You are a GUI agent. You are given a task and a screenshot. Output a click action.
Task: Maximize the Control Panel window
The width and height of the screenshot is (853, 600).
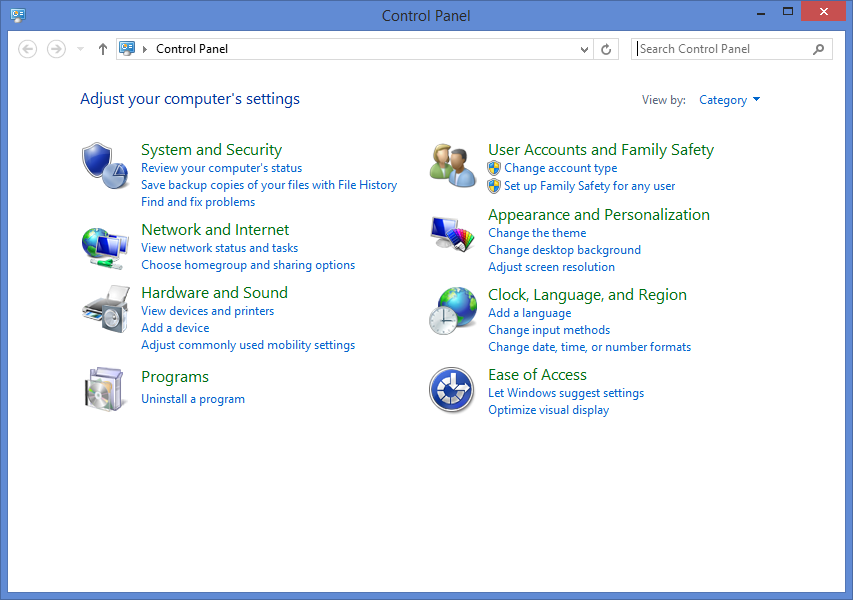point(788,11)
